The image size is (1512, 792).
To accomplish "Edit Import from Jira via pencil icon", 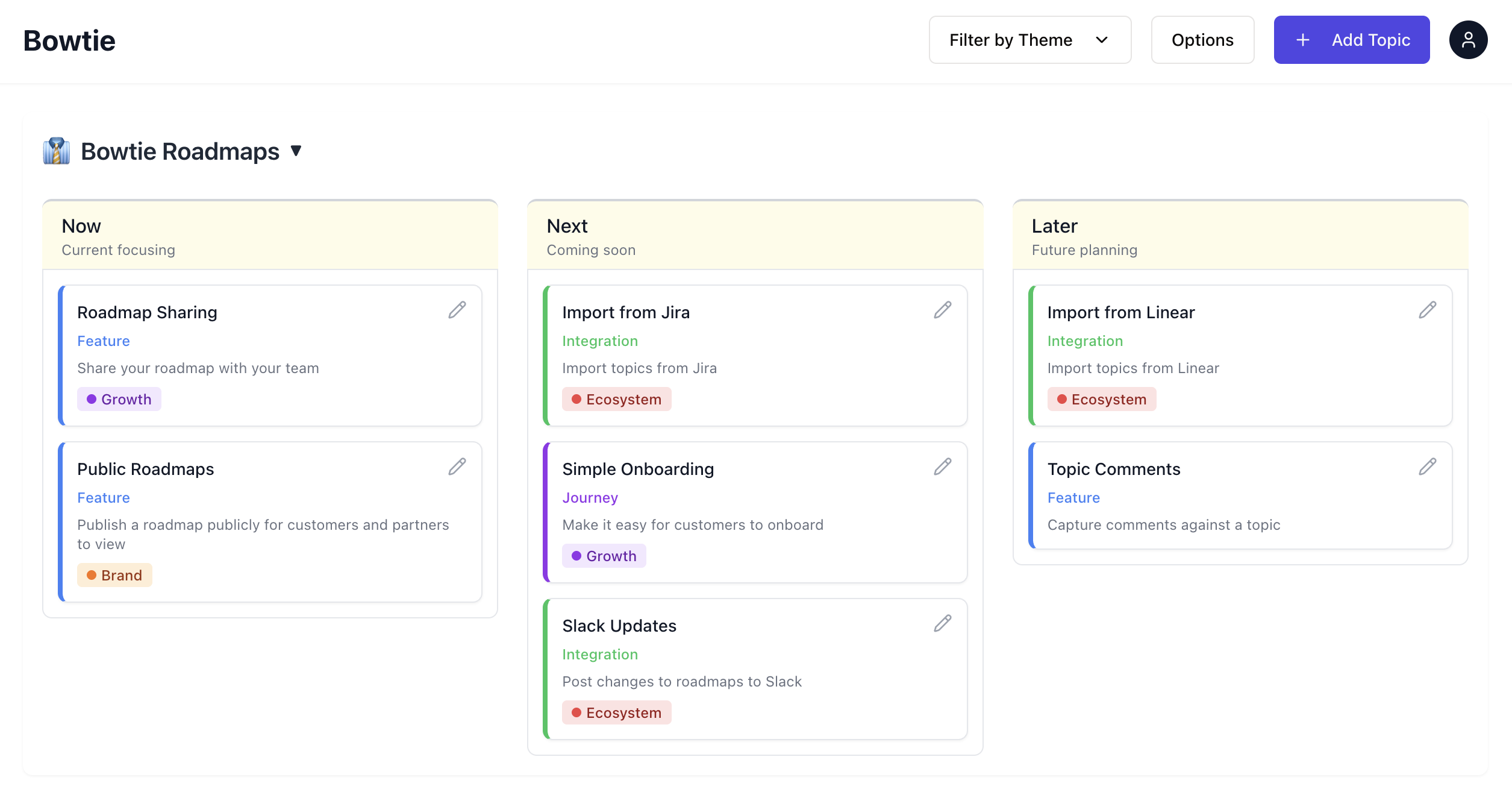I will [942, 310].
